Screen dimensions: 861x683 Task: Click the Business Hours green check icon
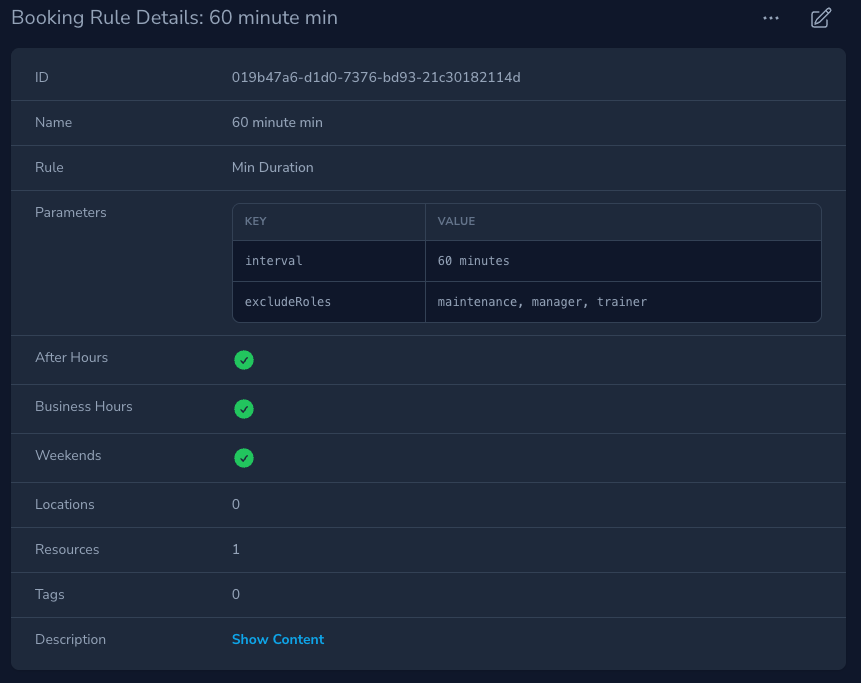244,409
